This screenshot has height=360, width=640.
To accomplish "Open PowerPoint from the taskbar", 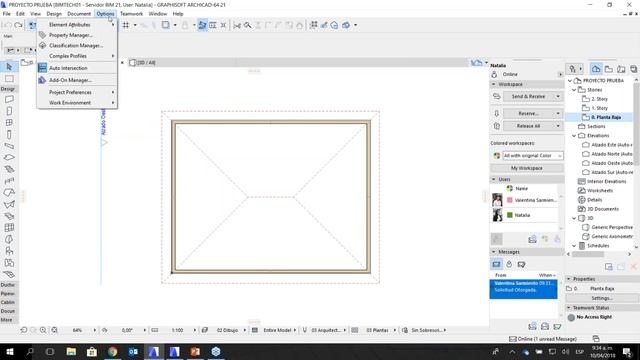I will click(x=195, y=351).
